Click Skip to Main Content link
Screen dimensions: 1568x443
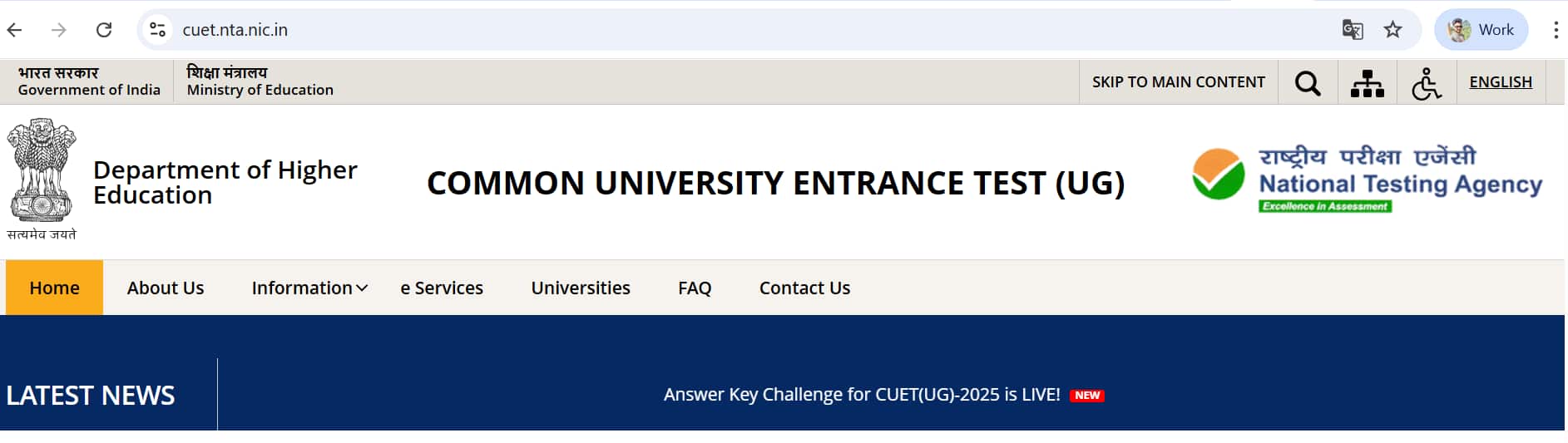[x=1179, y=81]
